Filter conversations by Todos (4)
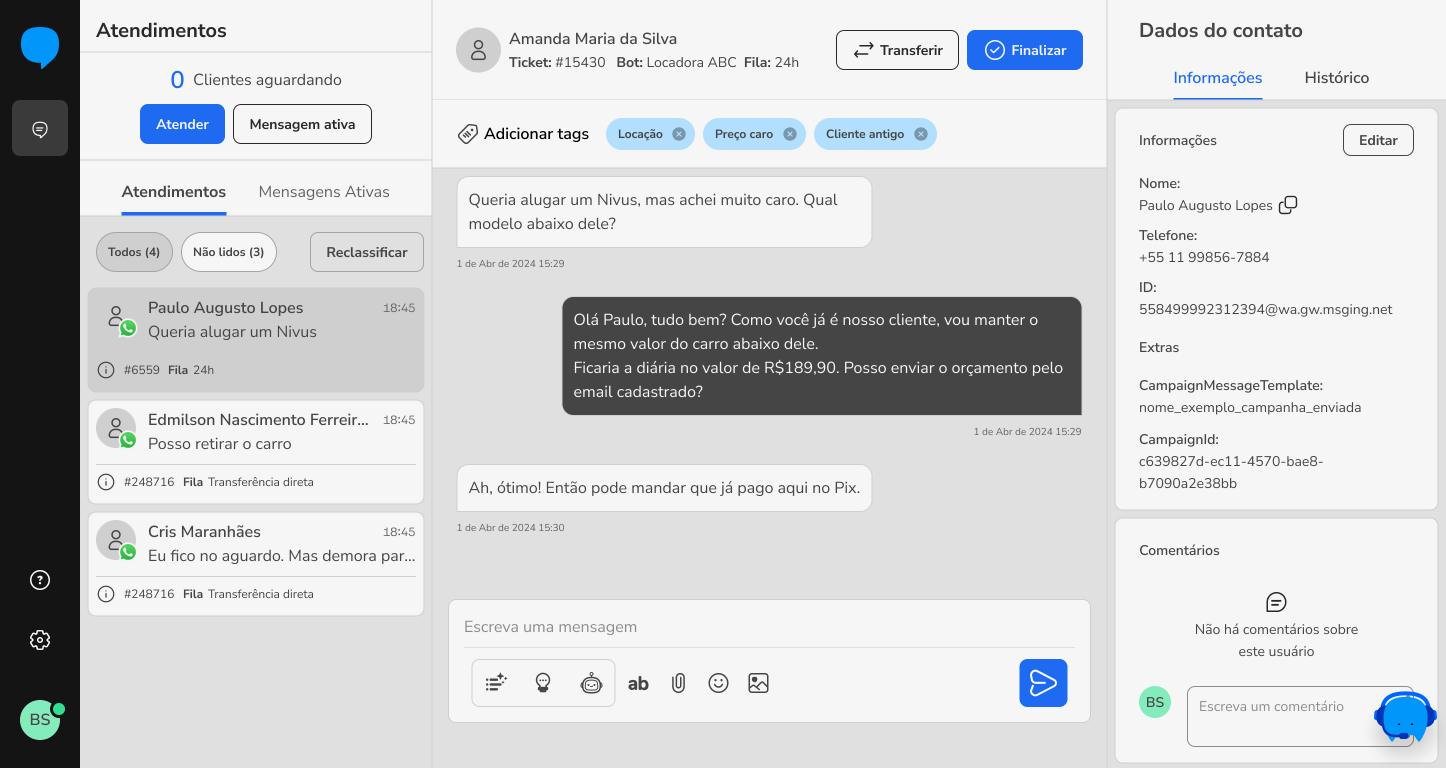This screenshot has height=768, width=1446. (134, 252)
